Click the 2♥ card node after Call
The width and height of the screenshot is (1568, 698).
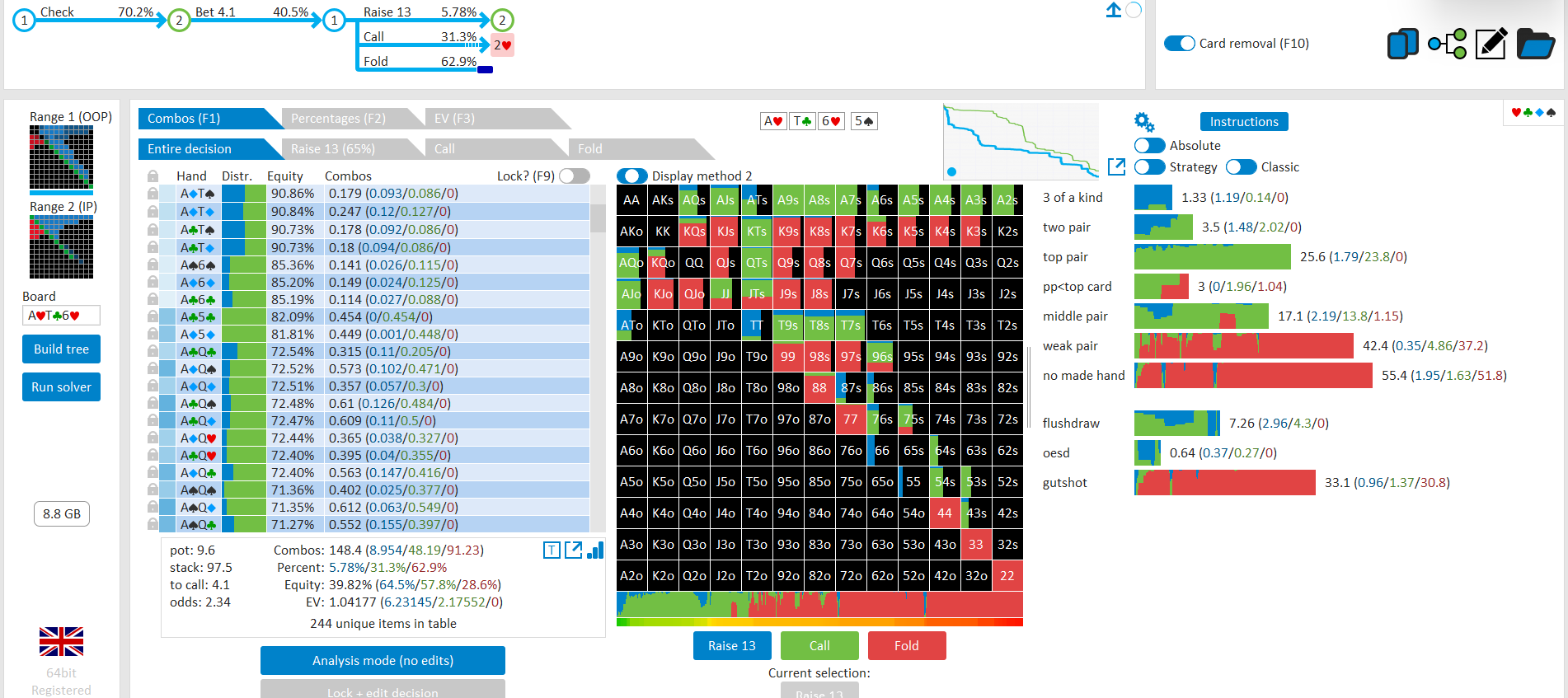503,45
